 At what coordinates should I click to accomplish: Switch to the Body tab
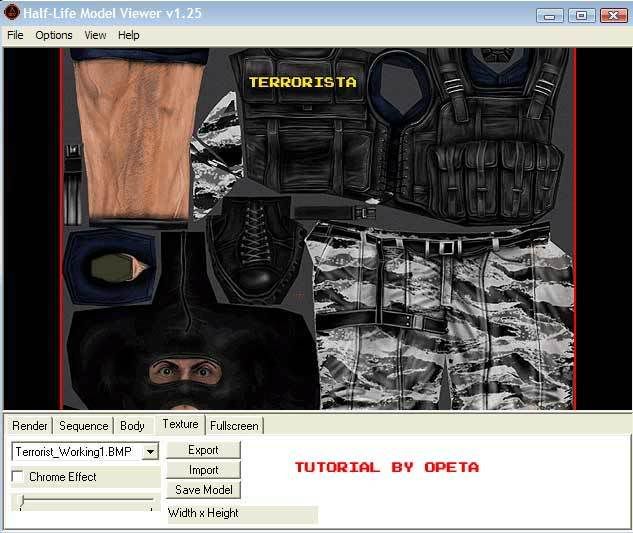[132, 426]
